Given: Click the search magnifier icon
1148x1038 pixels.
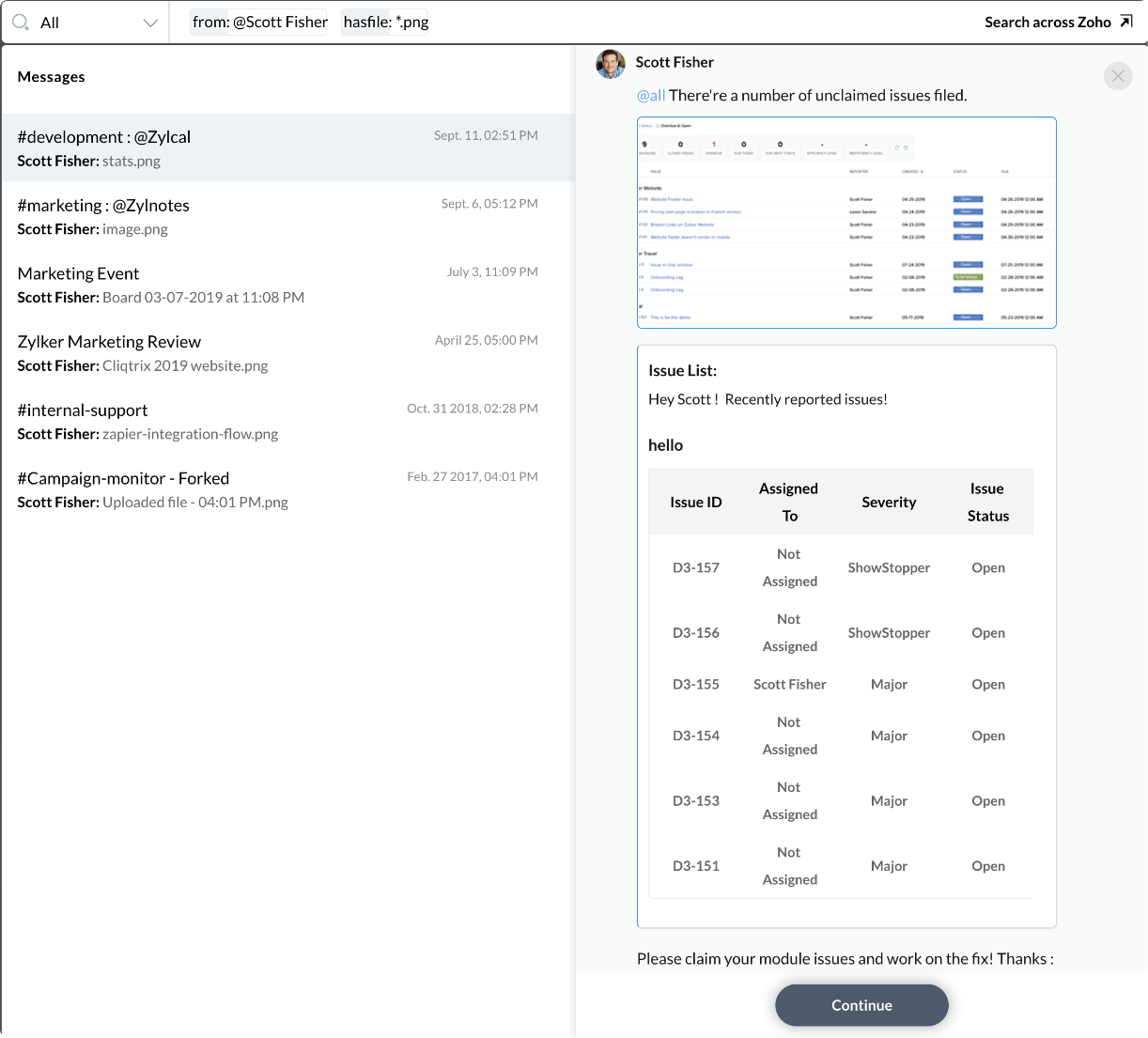Looking at the screenshot, I should click(21, 21).
